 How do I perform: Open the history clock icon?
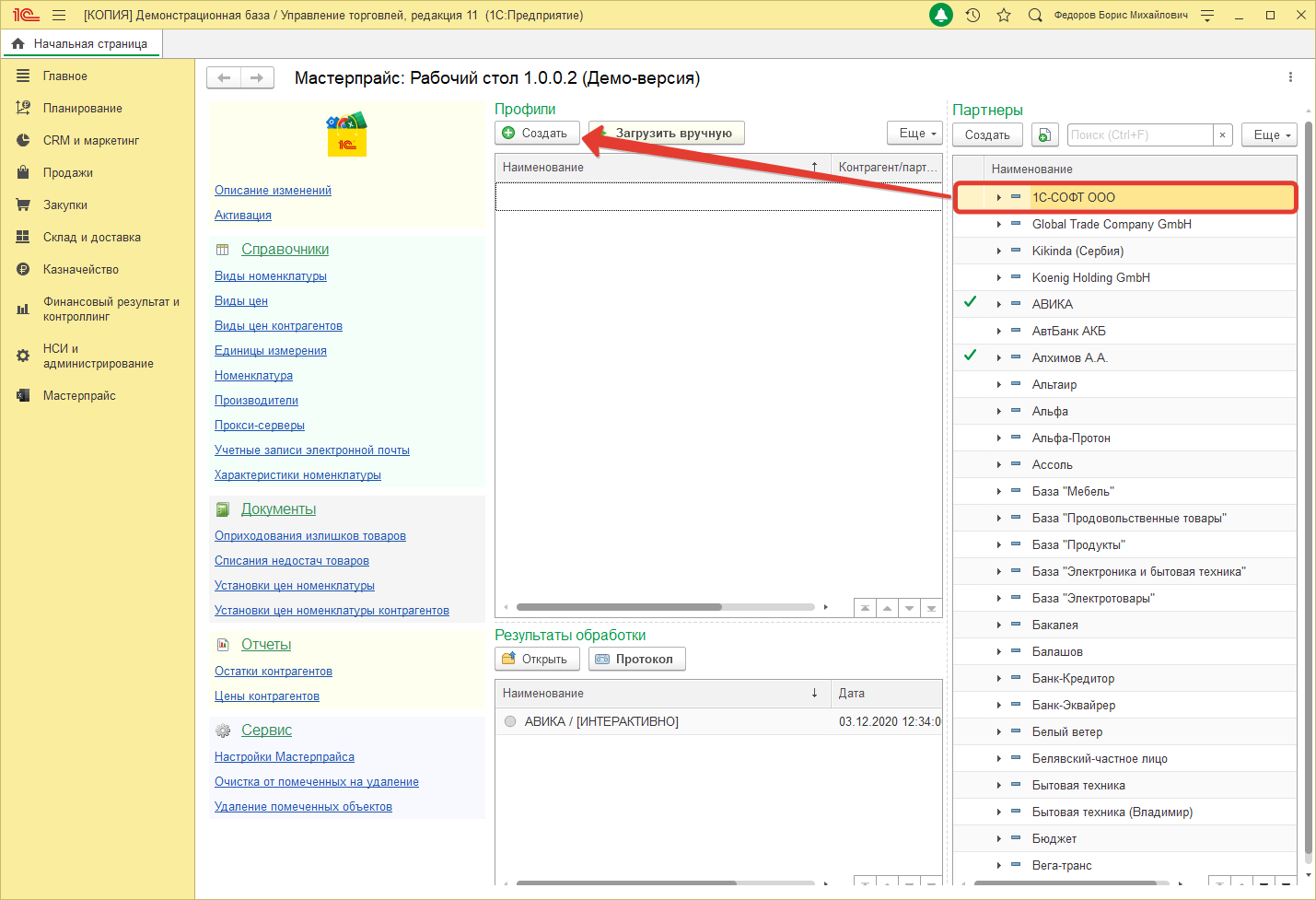[x=972, y=15]
